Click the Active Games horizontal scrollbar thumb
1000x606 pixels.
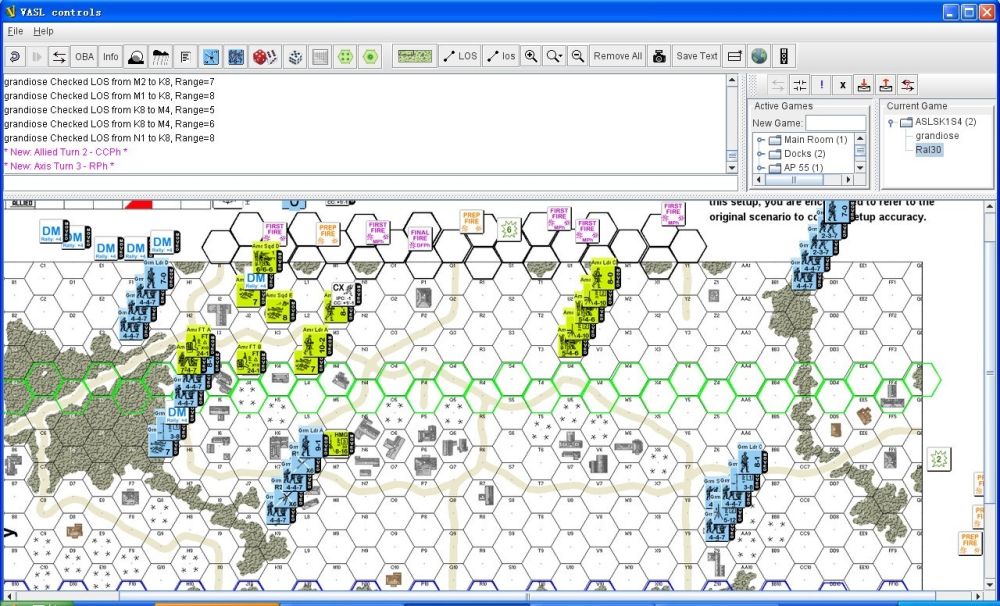[794, 180]
